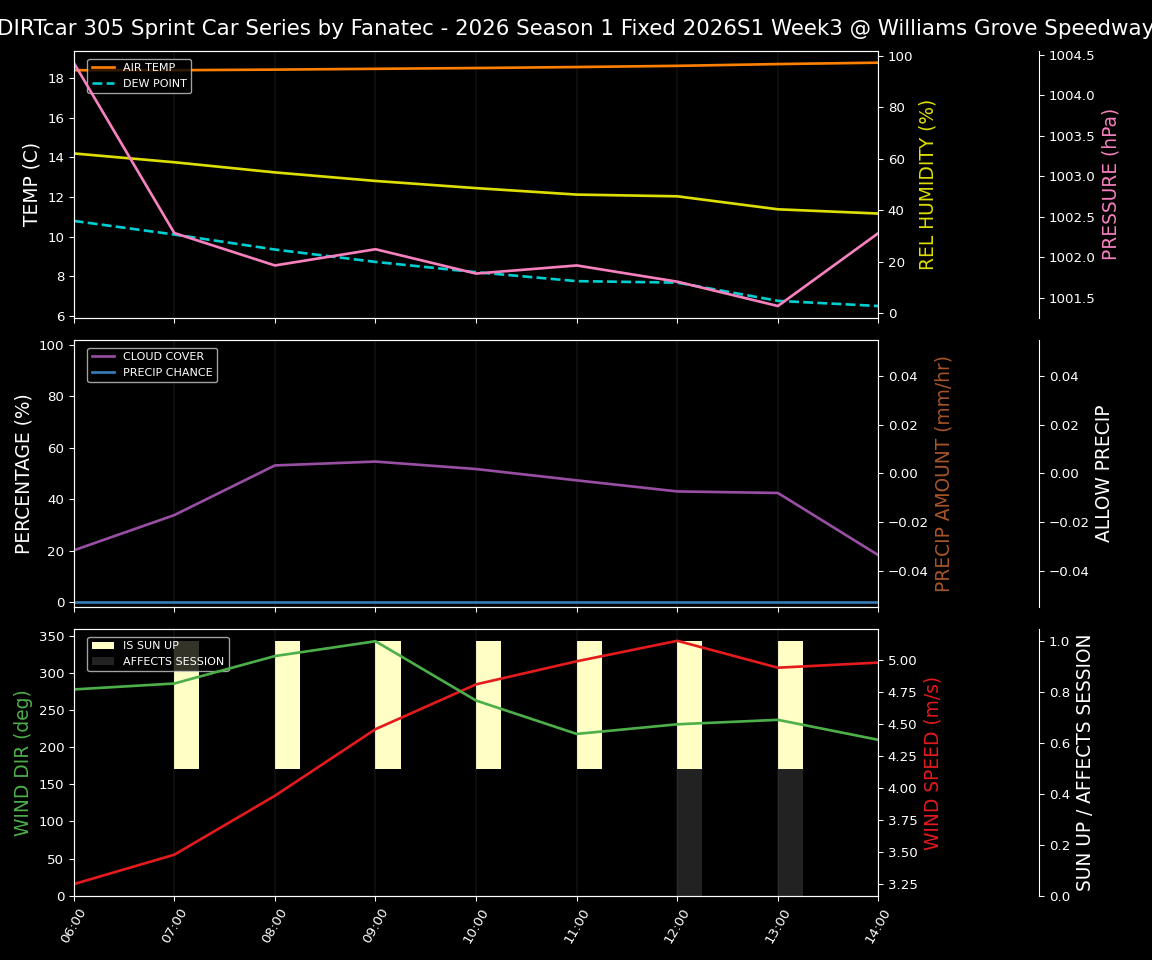Click the REL HUMIDITY axis label
The height and width of the screenshot is (960, 1152).
click(925, 183)
